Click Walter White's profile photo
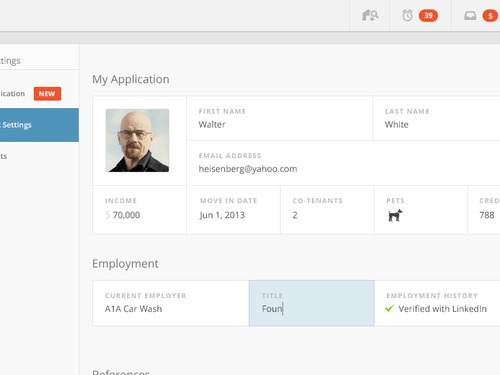This screenshot has height=375, width=500. coord(137,140)
